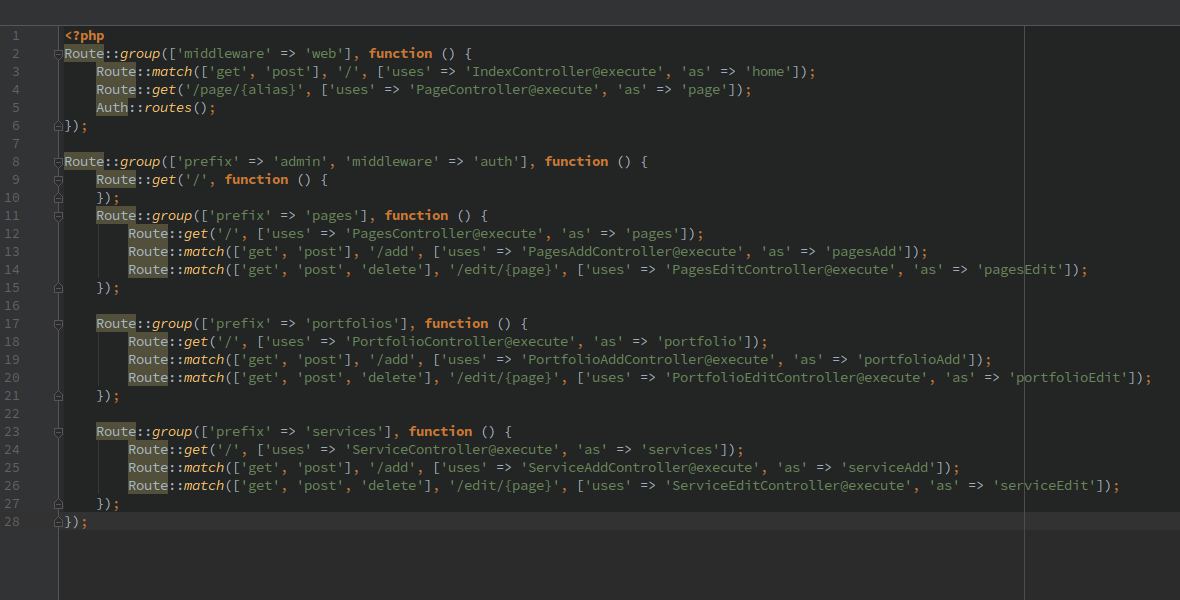This screenshot has height=600, width=1180.
Task: Collapse the portfolios group fold on line 17
Action: coord(58,324)
